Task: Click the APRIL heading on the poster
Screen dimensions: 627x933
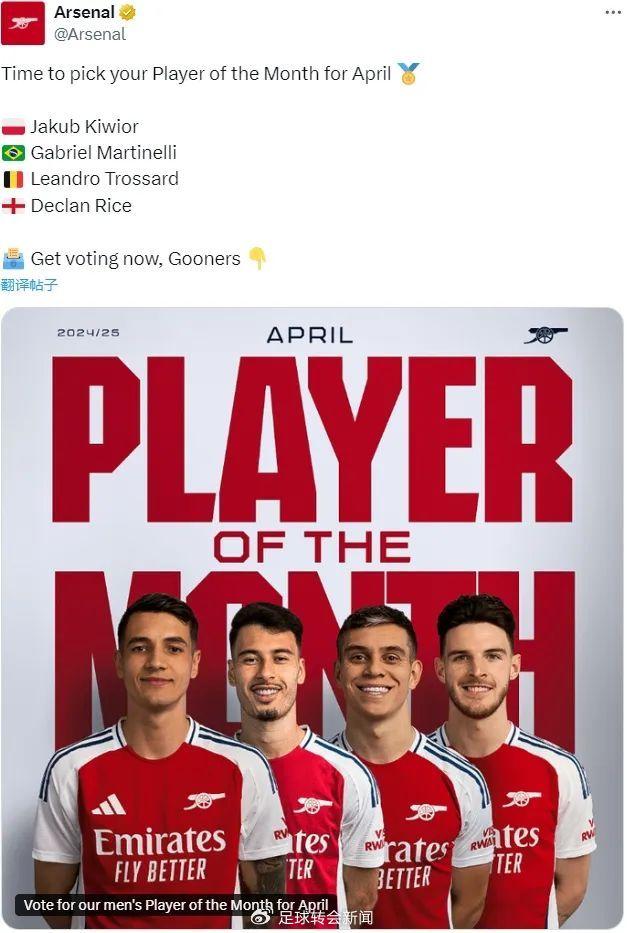Action: pyautogui.click(x=309, y=335)
